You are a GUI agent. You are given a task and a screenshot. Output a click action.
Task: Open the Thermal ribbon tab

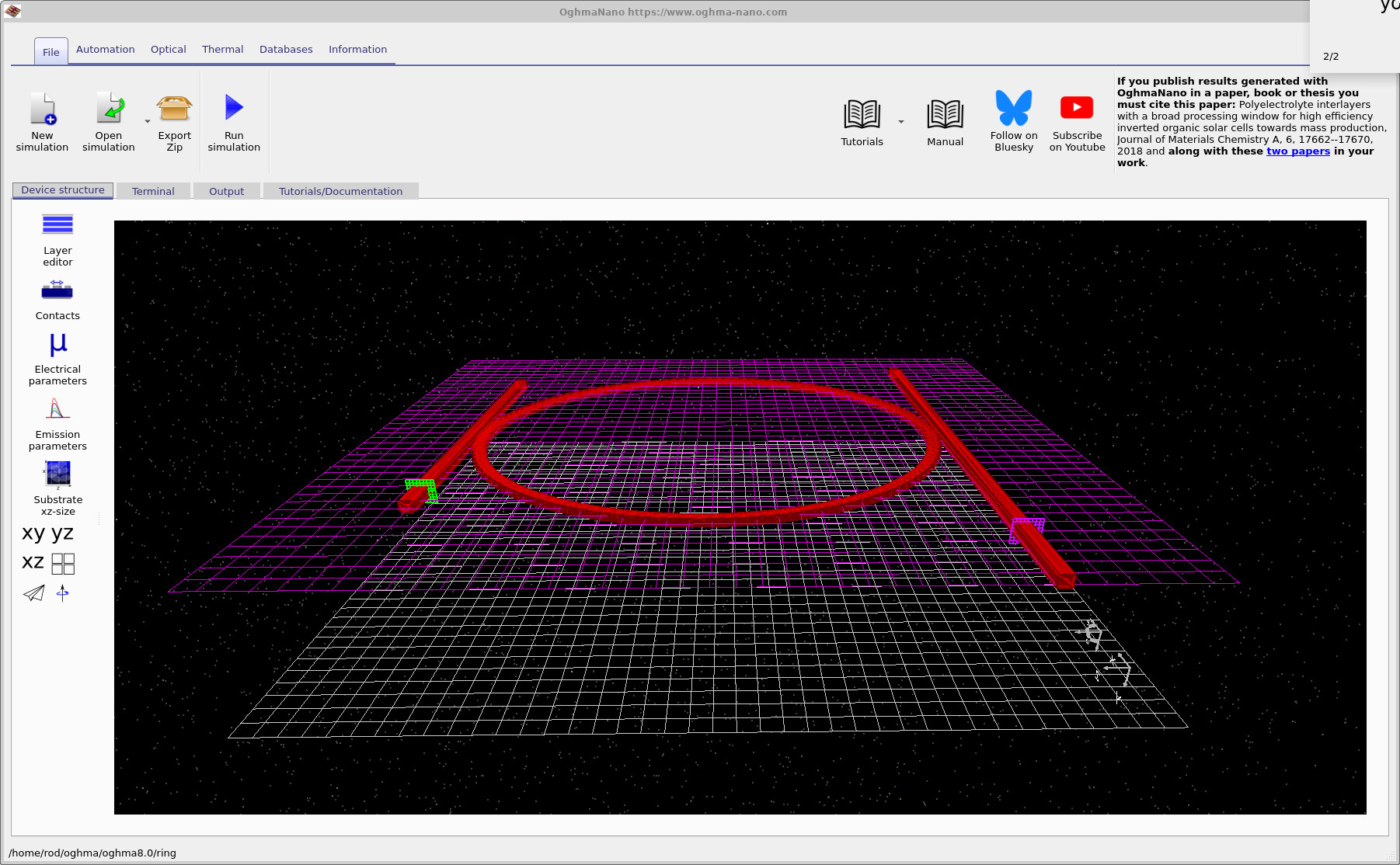click(223, 49)
